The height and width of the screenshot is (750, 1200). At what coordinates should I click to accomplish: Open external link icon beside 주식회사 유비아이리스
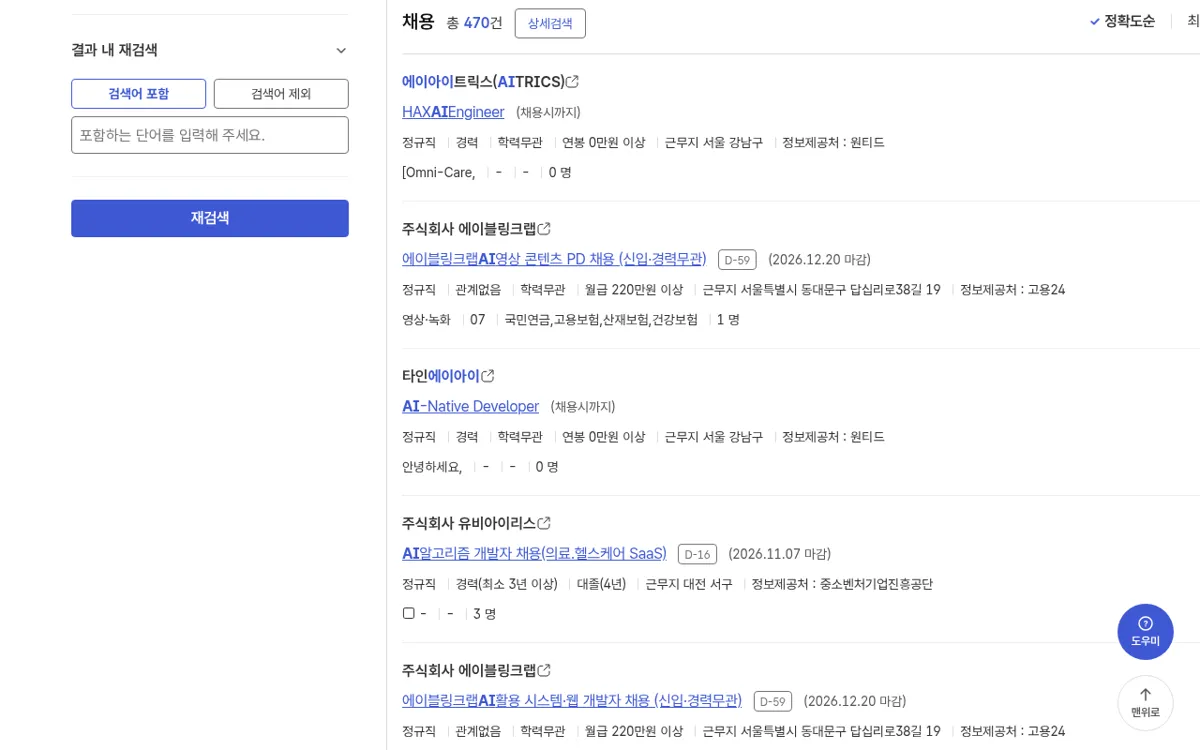click(x=544, y=523)
